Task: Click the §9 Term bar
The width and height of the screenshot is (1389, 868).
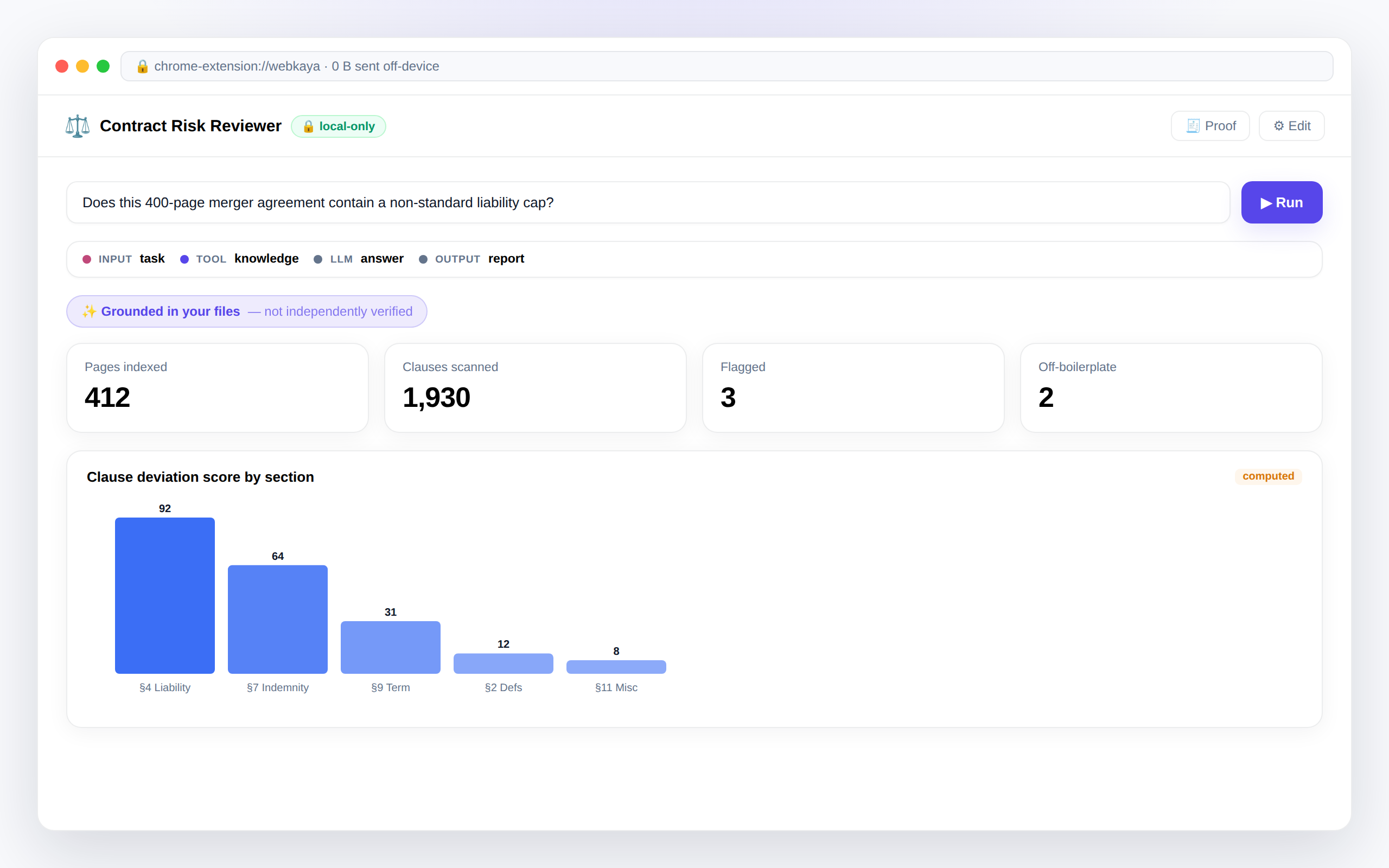Action: click(390, 647)
